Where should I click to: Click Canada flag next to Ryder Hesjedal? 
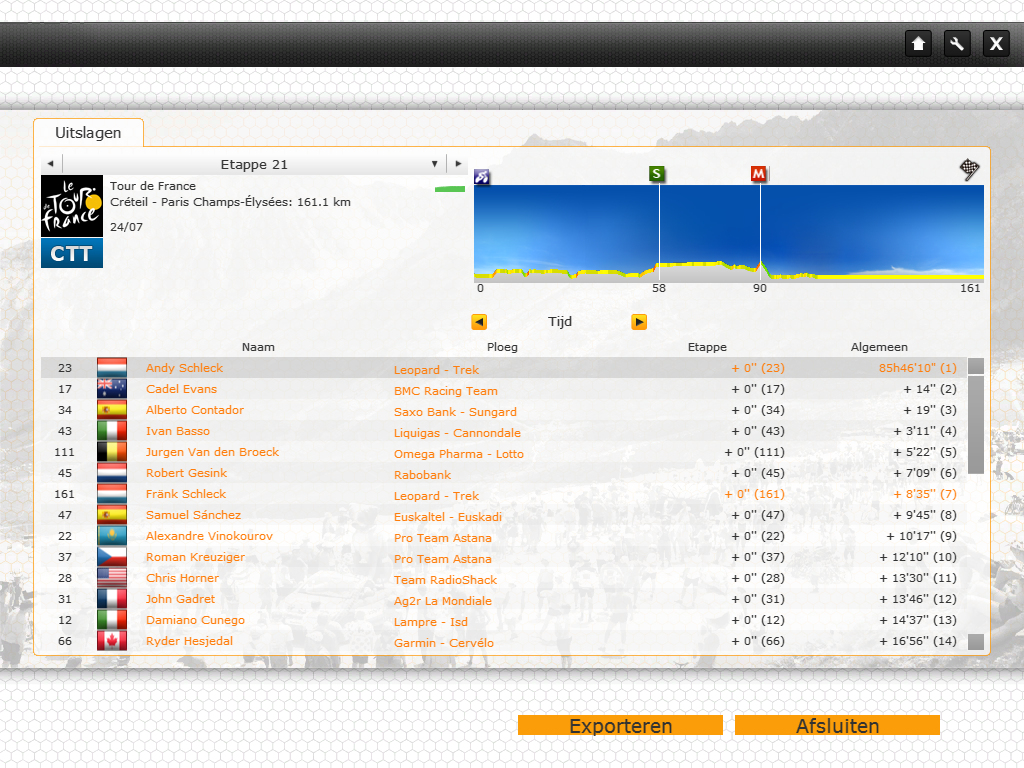point(112,641)
